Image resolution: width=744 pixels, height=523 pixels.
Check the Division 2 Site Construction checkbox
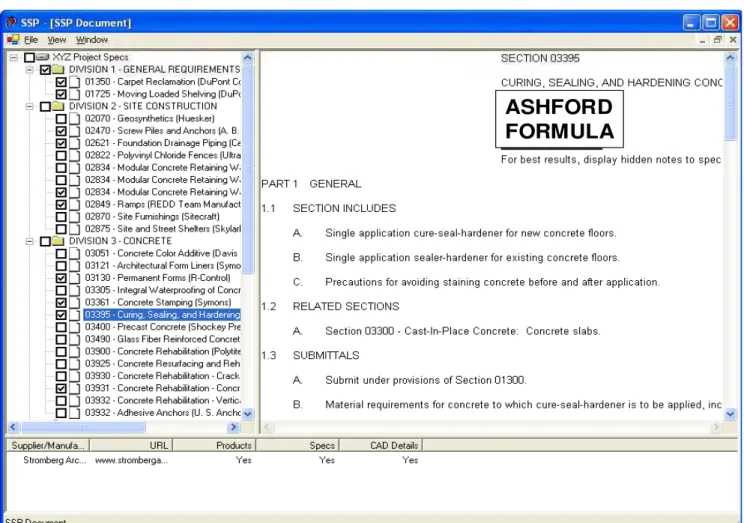click(x=46, y=106)
